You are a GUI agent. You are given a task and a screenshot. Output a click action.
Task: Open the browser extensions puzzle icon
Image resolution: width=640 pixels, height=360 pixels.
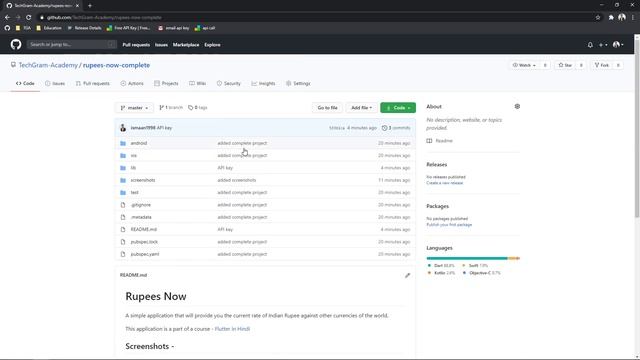click(611, 18)
